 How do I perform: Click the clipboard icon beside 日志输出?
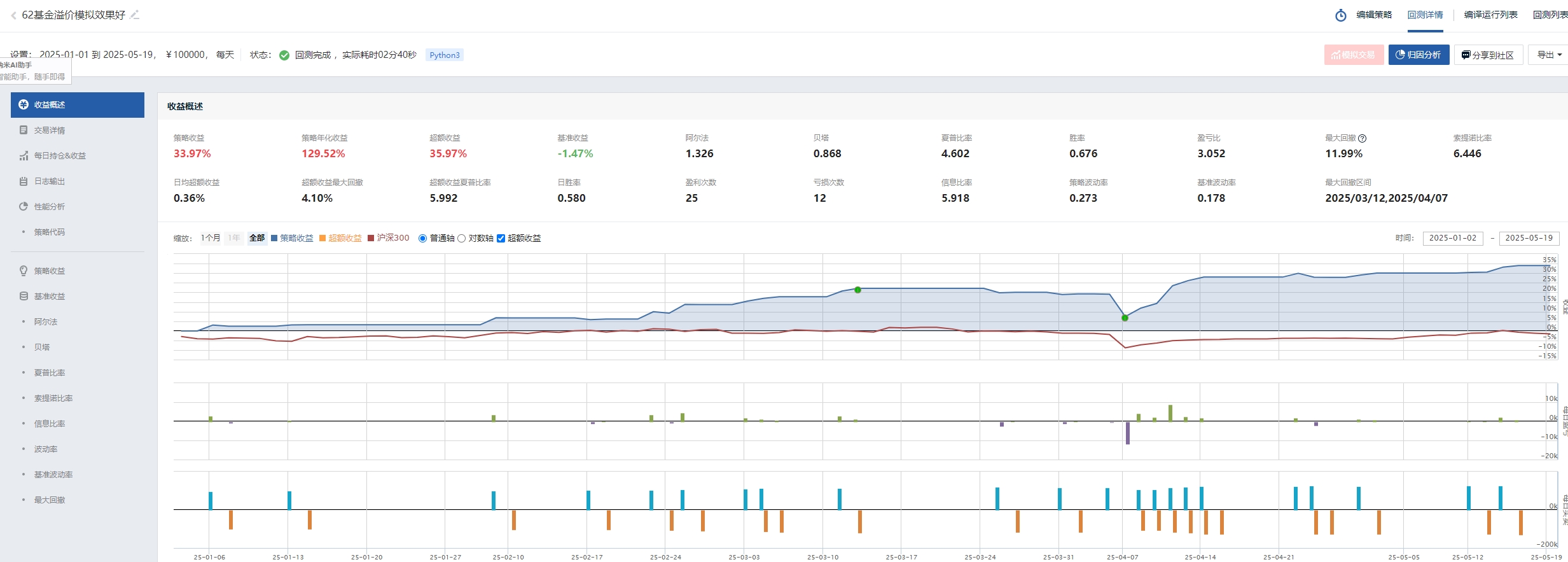pyautogui.click(x=24, y=181)
